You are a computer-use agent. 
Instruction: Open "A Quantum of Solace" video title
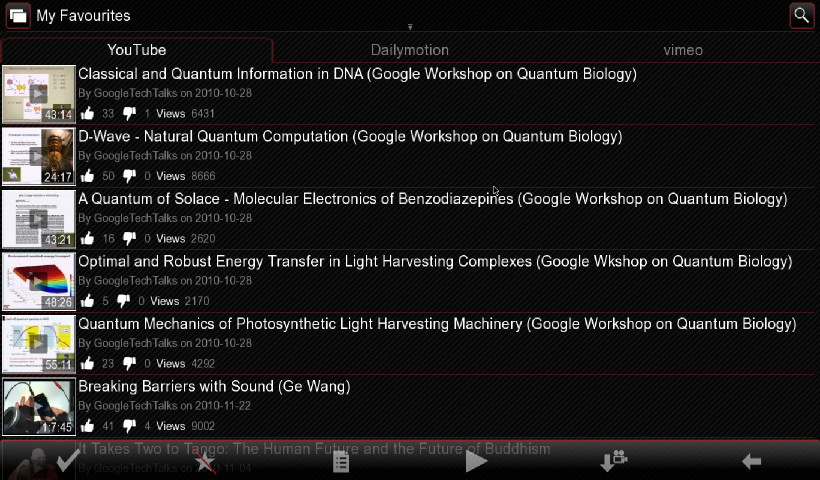432,199
